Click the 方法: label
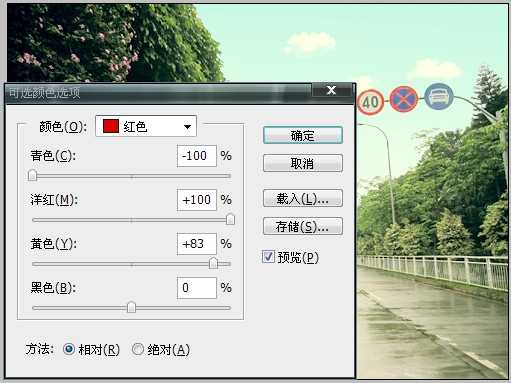This screenshot has width=511, height=383. [x=40, y=349]
